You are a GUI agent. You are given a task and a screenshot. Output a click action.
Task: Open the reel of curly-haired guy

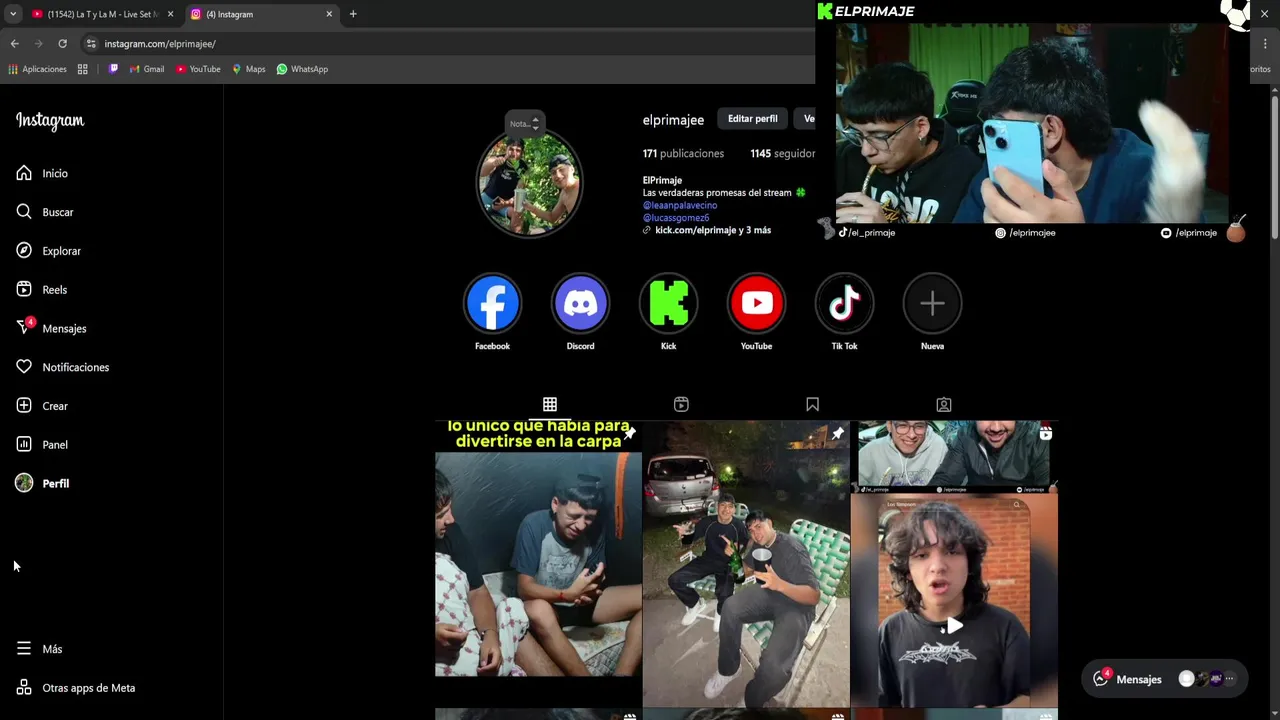click(954, 564)
